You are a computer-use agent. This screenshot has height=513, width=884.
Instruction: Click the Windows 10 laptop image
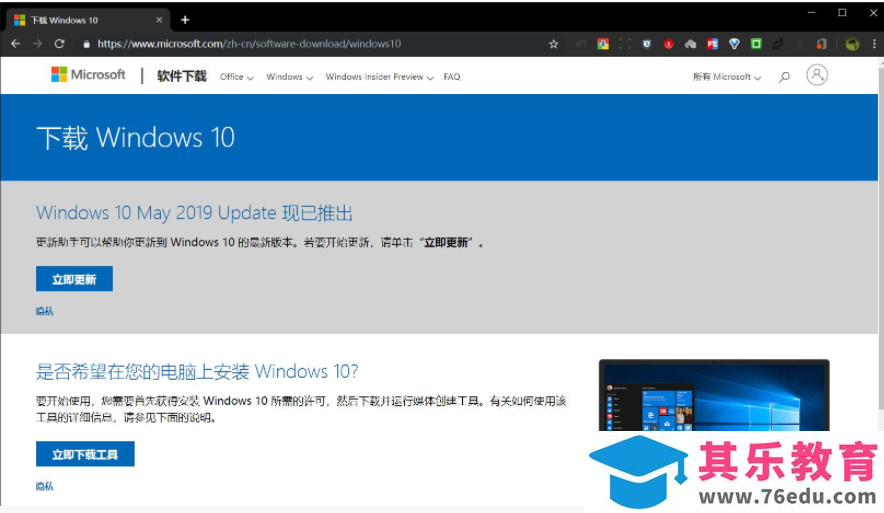point(714,395)
